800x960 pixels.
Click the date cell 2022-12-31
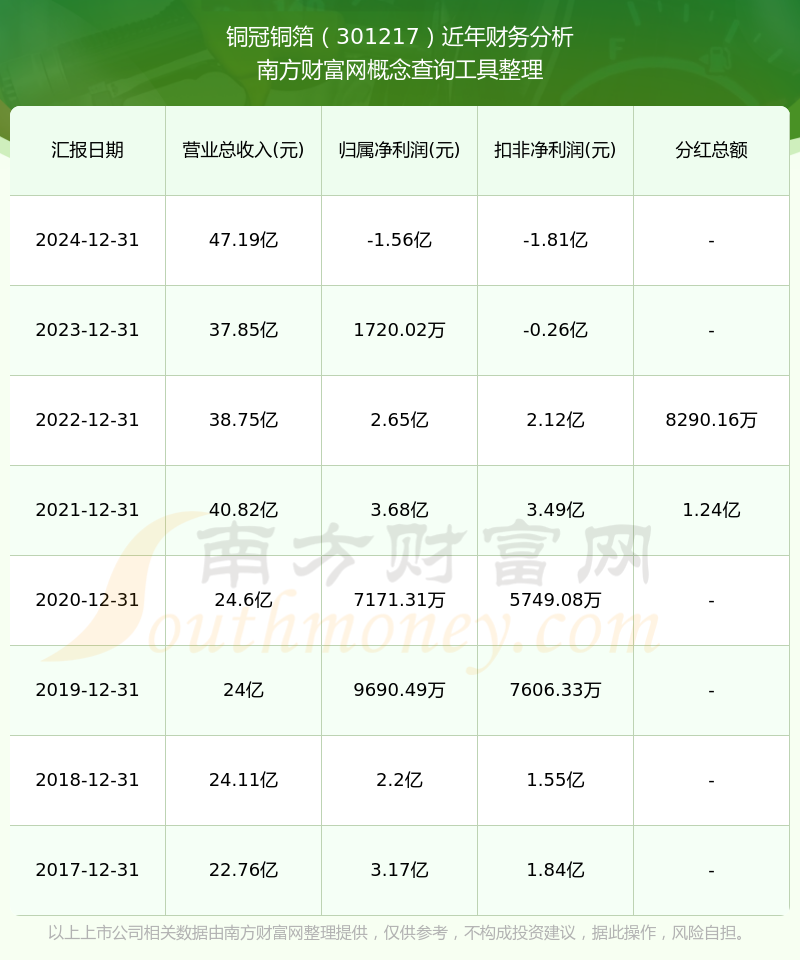[x=88, y=420]
